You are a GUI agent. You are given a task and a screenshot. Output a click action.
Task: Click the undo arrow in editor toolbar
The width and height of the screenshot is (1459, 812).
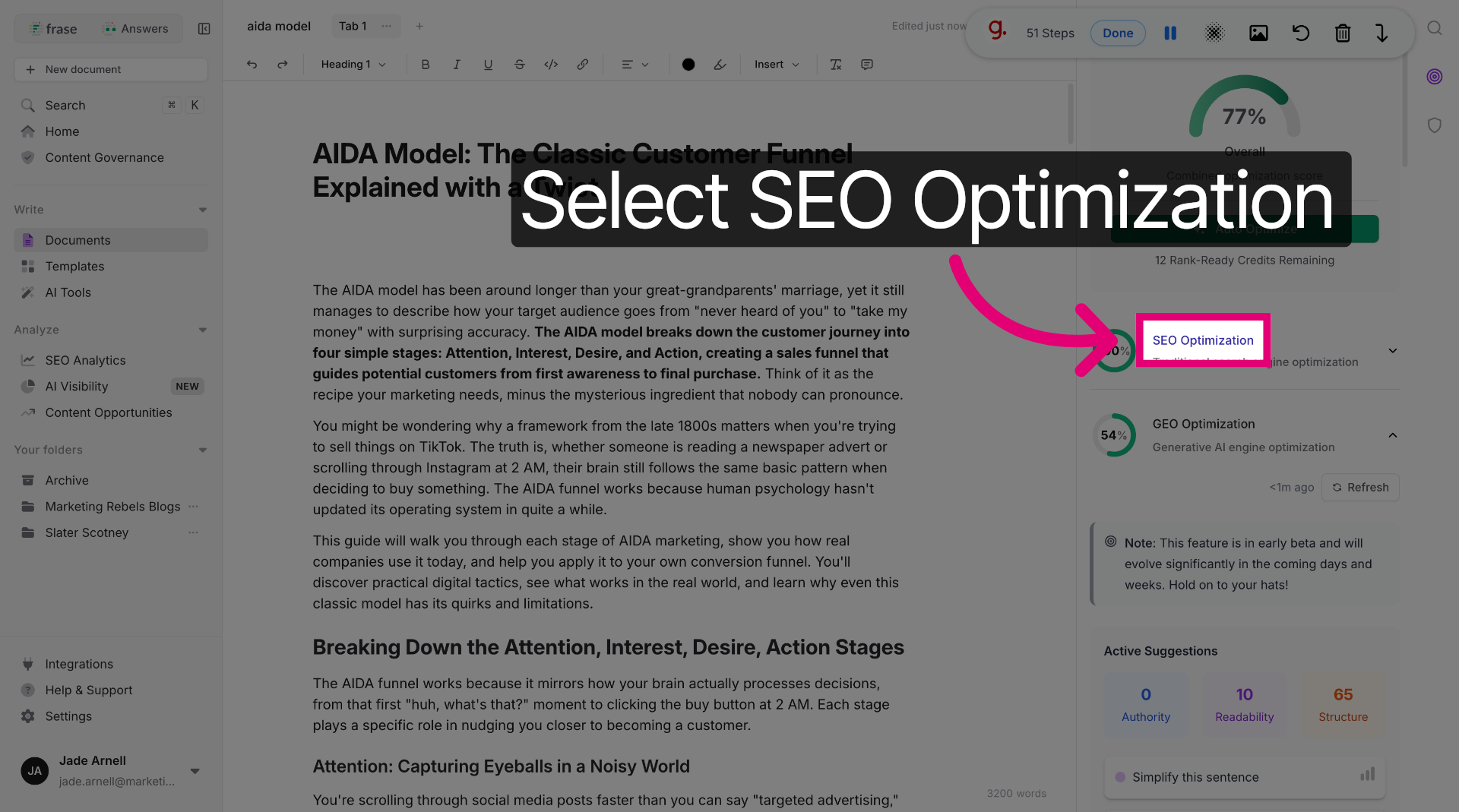[x=252, y=65]
